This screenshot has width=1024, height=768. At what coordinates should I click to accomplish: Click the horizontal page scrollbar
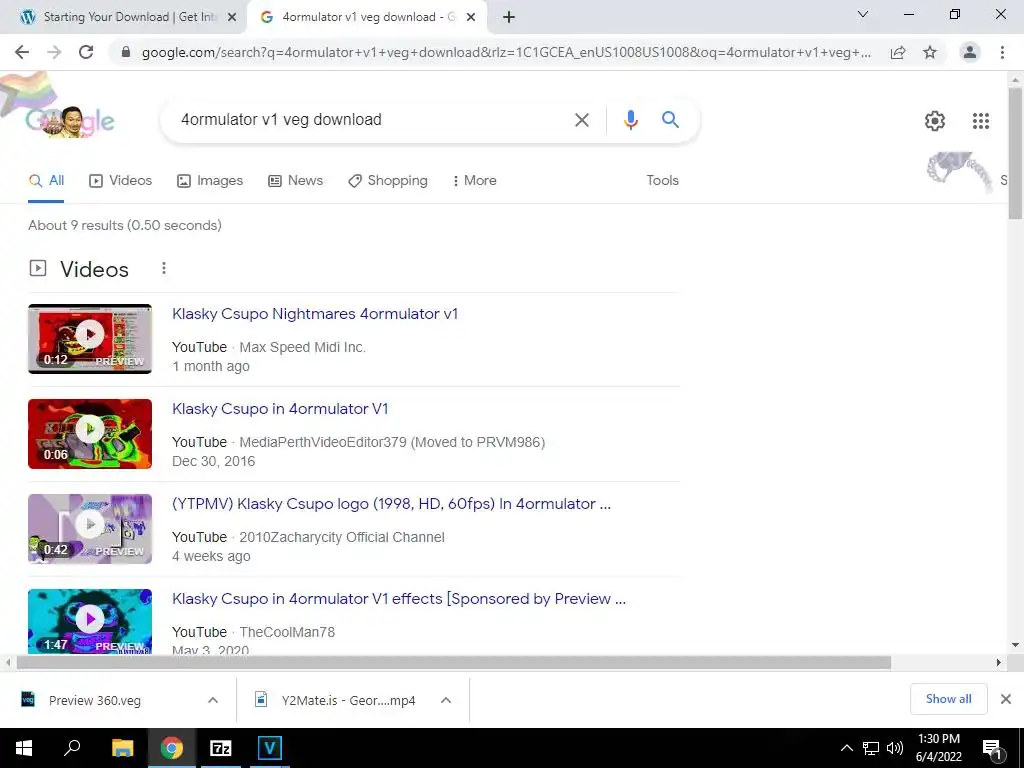pos(454,663)
